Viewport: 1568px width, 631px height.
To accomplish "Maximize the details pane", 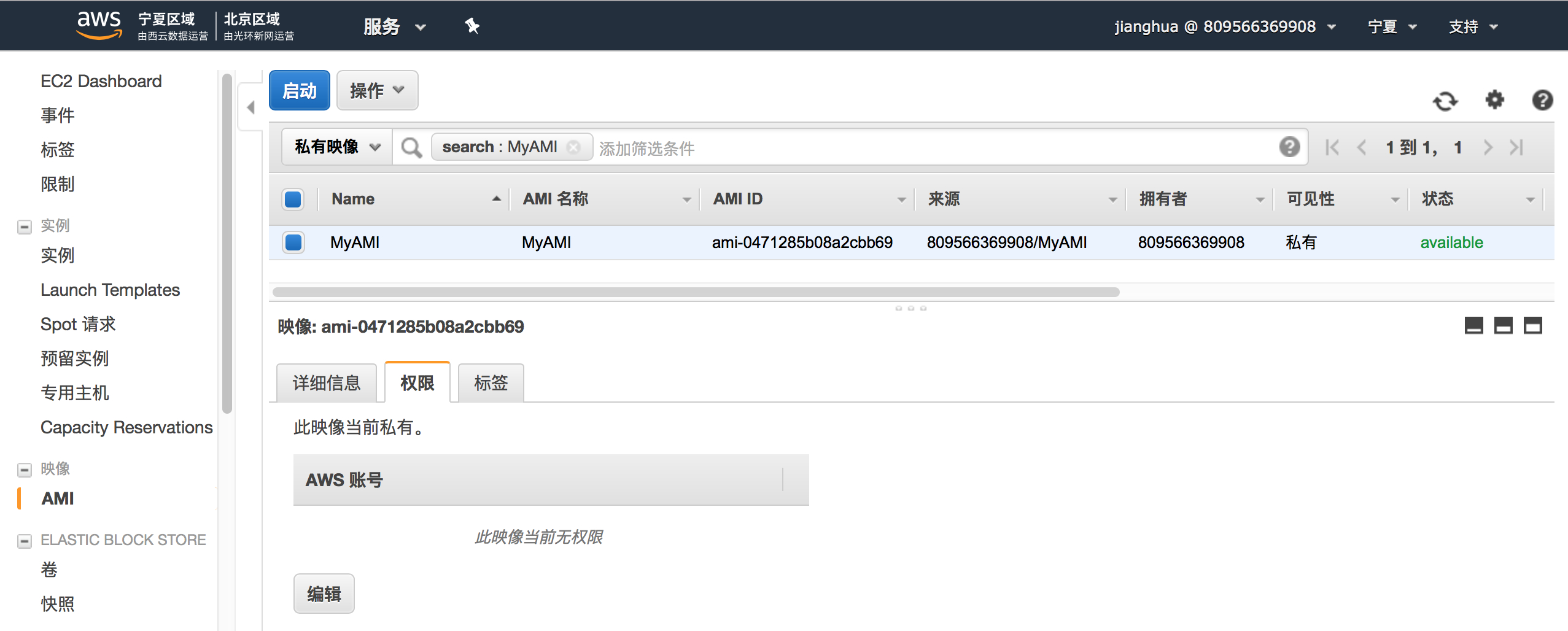I will click(1532, 325).
